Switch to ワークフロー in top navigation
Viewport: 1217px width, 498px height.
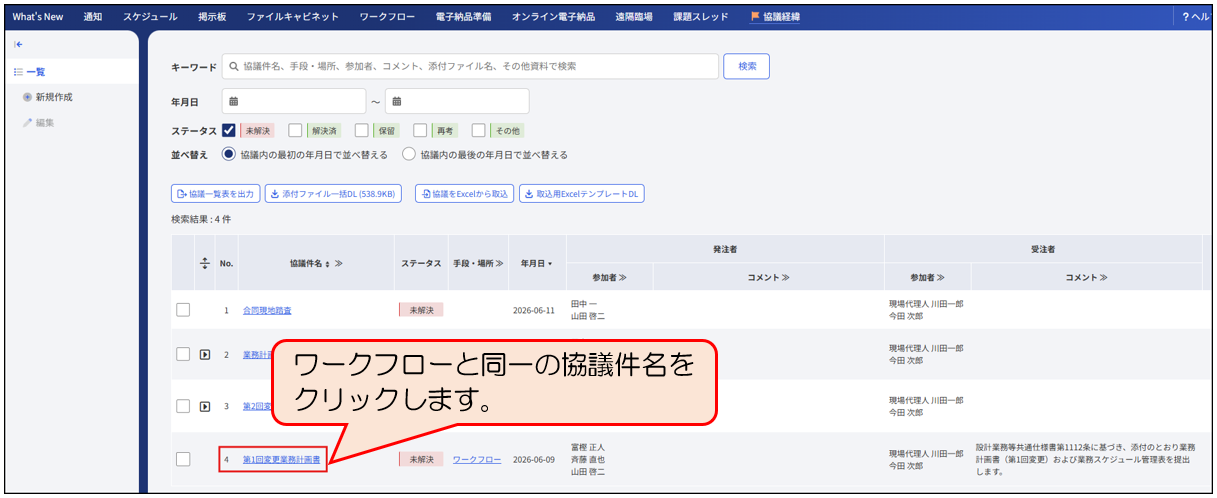point(389,17)
